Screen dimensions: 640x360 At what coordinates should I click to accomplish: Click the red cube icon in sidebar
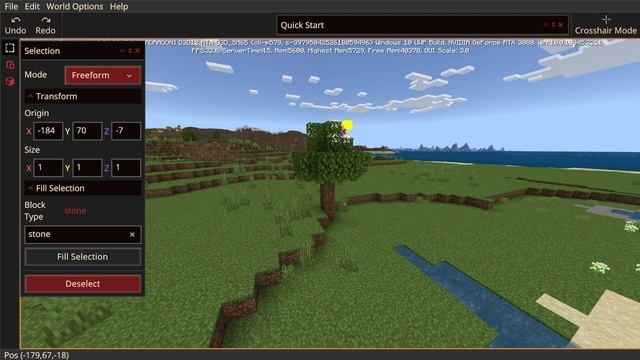click(x=10, y=82)
